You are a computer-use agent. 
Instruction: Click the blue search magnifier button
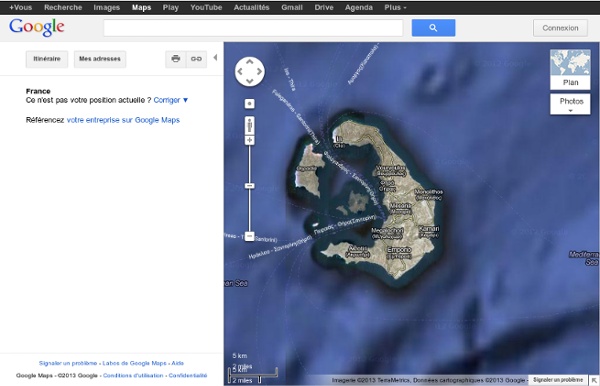click(433, 28)
